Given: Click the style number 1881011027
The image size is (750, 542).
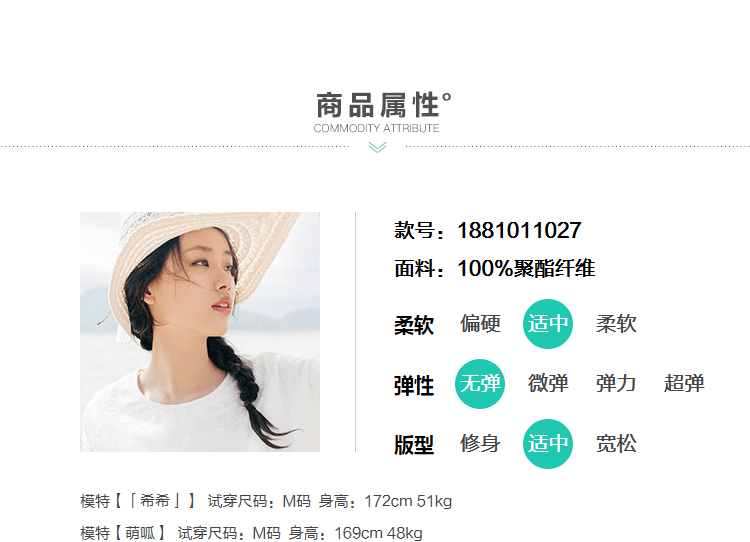Looking at the screenshot, I should [519, 231].
